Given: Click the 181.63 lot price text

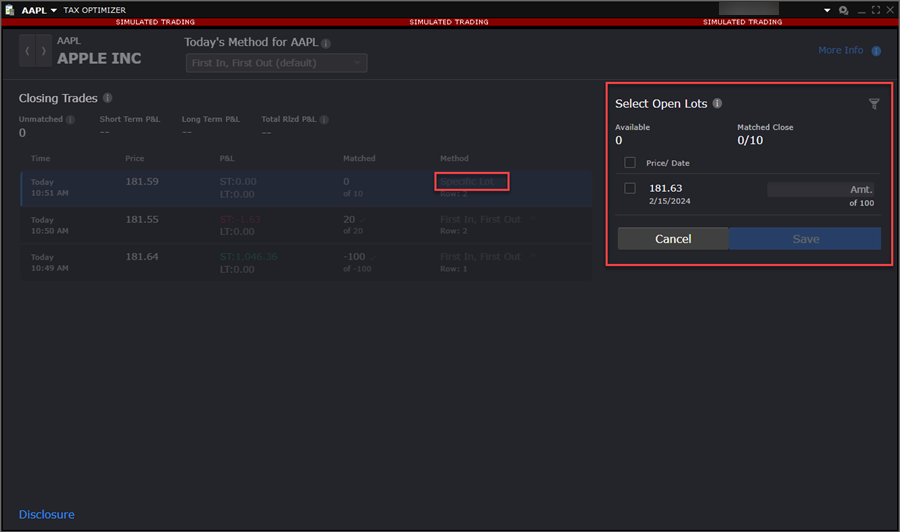Looking at the screenshot, I should 665,188.
